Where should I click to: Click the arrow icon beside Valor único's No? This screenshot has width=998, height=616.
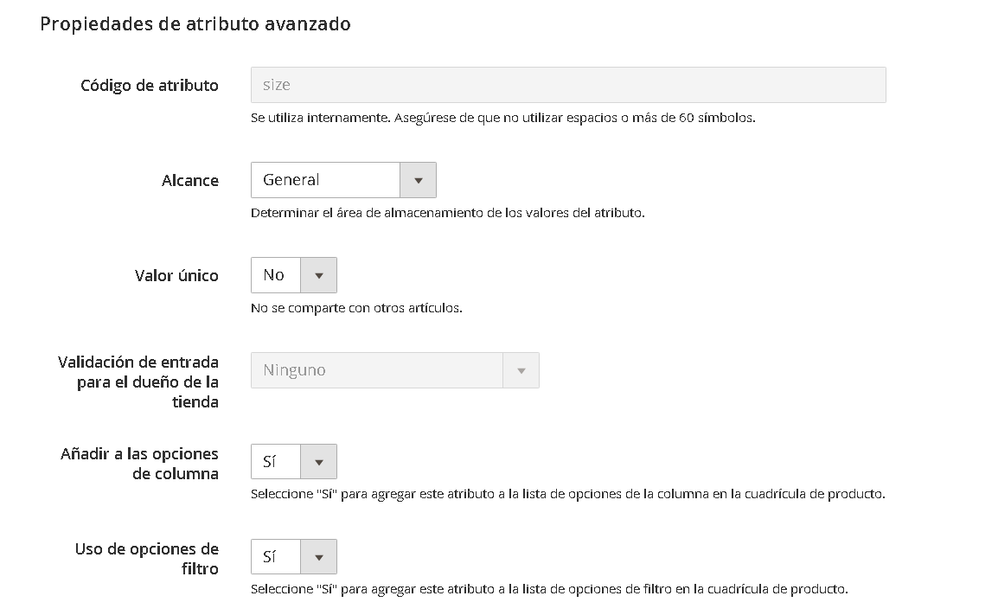tap(319, 275)
